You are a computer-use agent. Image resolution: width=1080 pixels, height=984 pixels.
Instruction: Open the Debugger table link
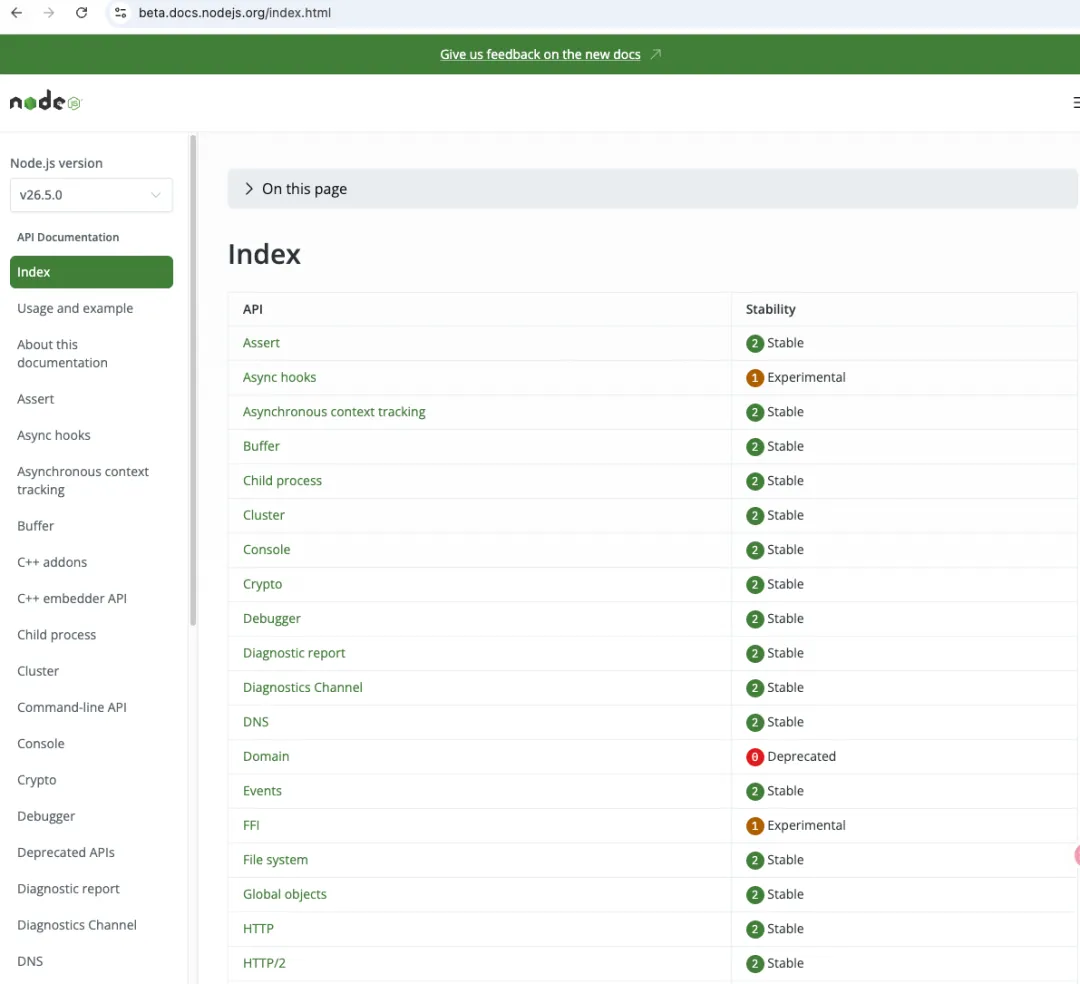point(271,618)
